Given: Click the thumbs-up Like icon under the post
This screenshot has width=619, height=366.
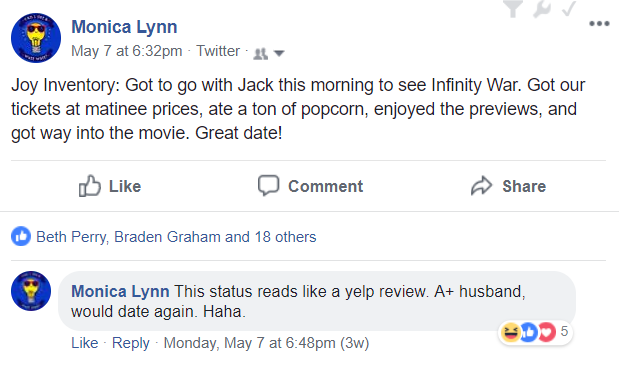Looking at the screenshot, I should point(90,186).
